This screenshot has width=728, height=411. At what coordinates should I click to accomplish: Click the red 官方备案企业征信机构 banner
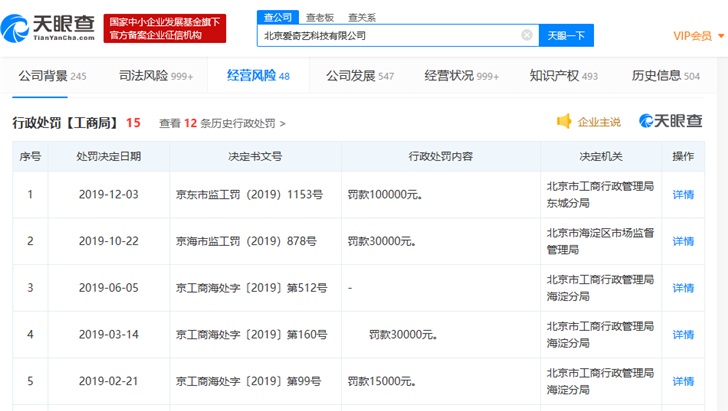165,28
